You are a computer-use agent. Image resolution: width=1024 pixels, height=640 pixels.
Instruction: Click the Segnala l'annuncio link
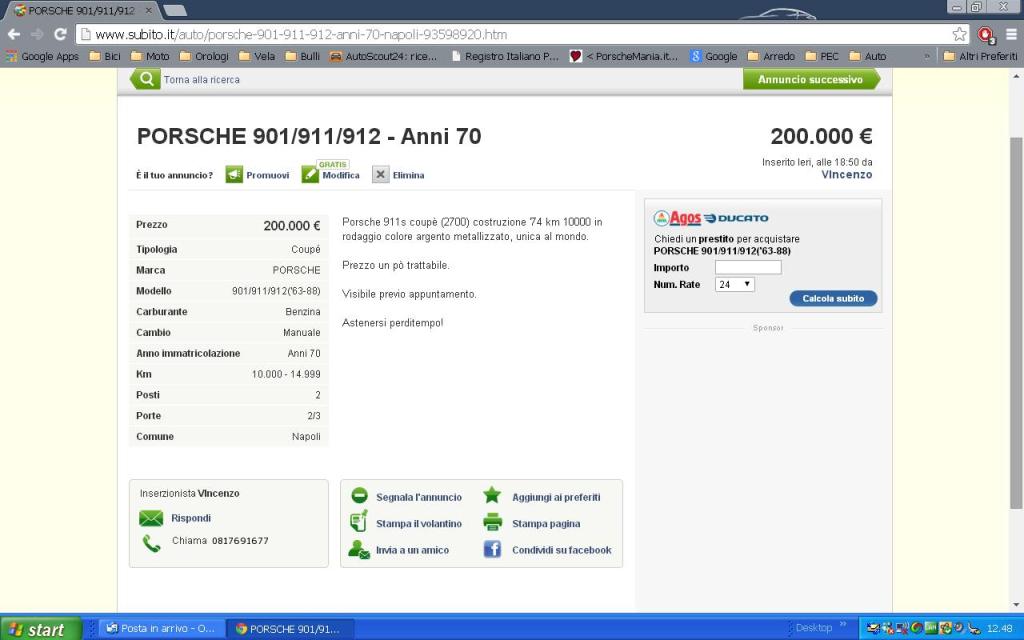click(419, 497)
